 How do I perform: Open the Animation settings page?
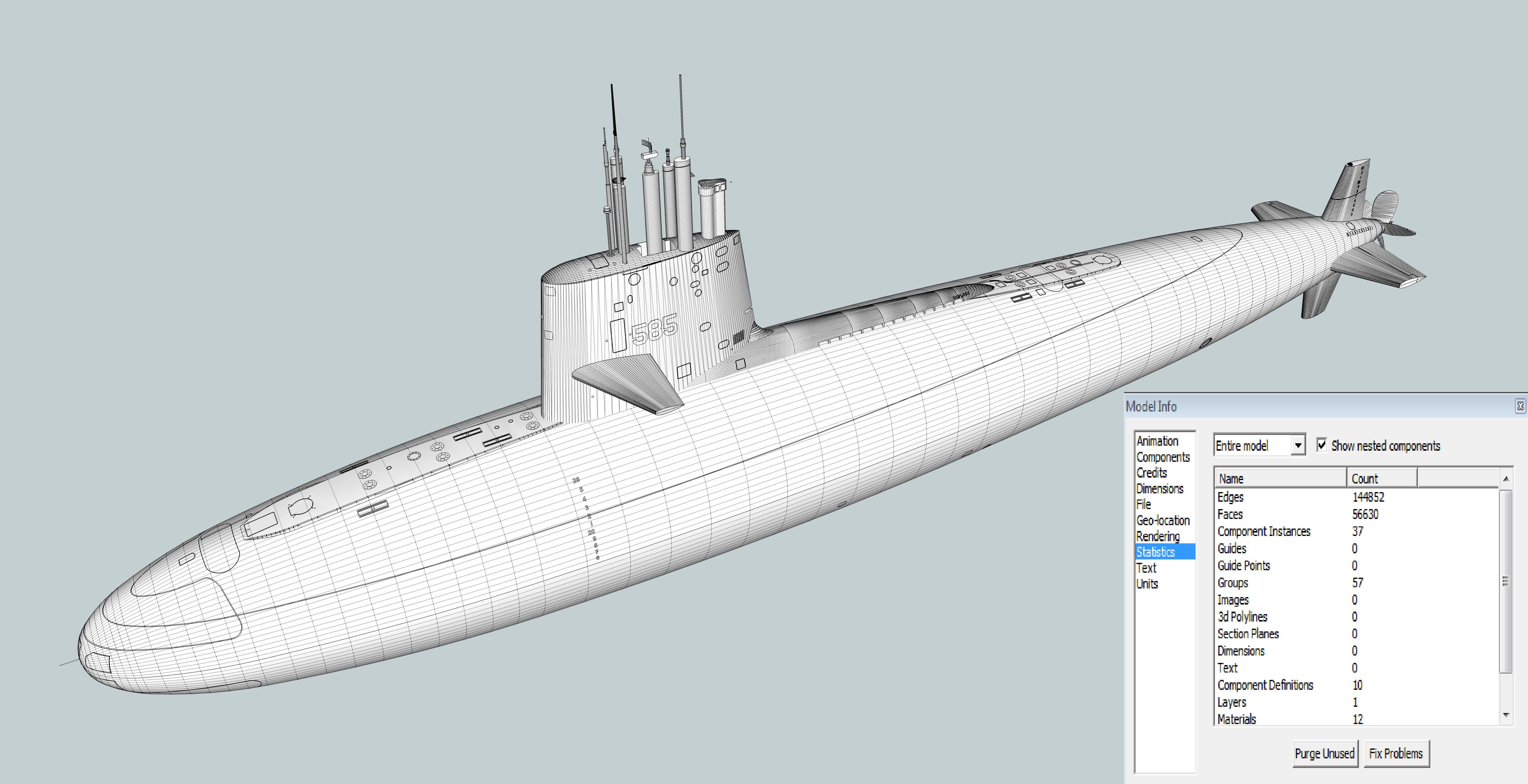pyautogui.click(x=1157, y=441)
